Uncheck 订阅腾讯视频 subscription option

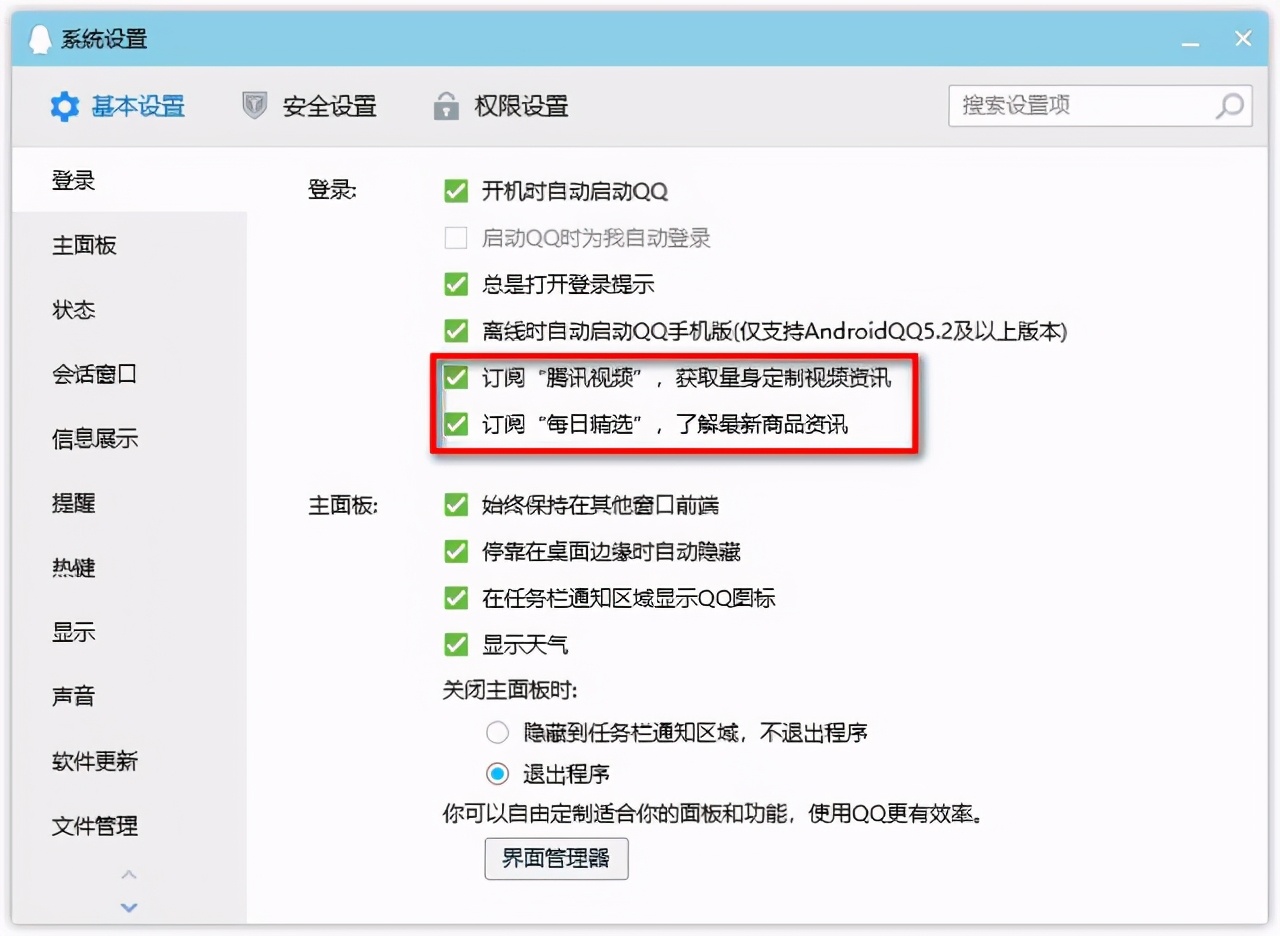[456, 379]
